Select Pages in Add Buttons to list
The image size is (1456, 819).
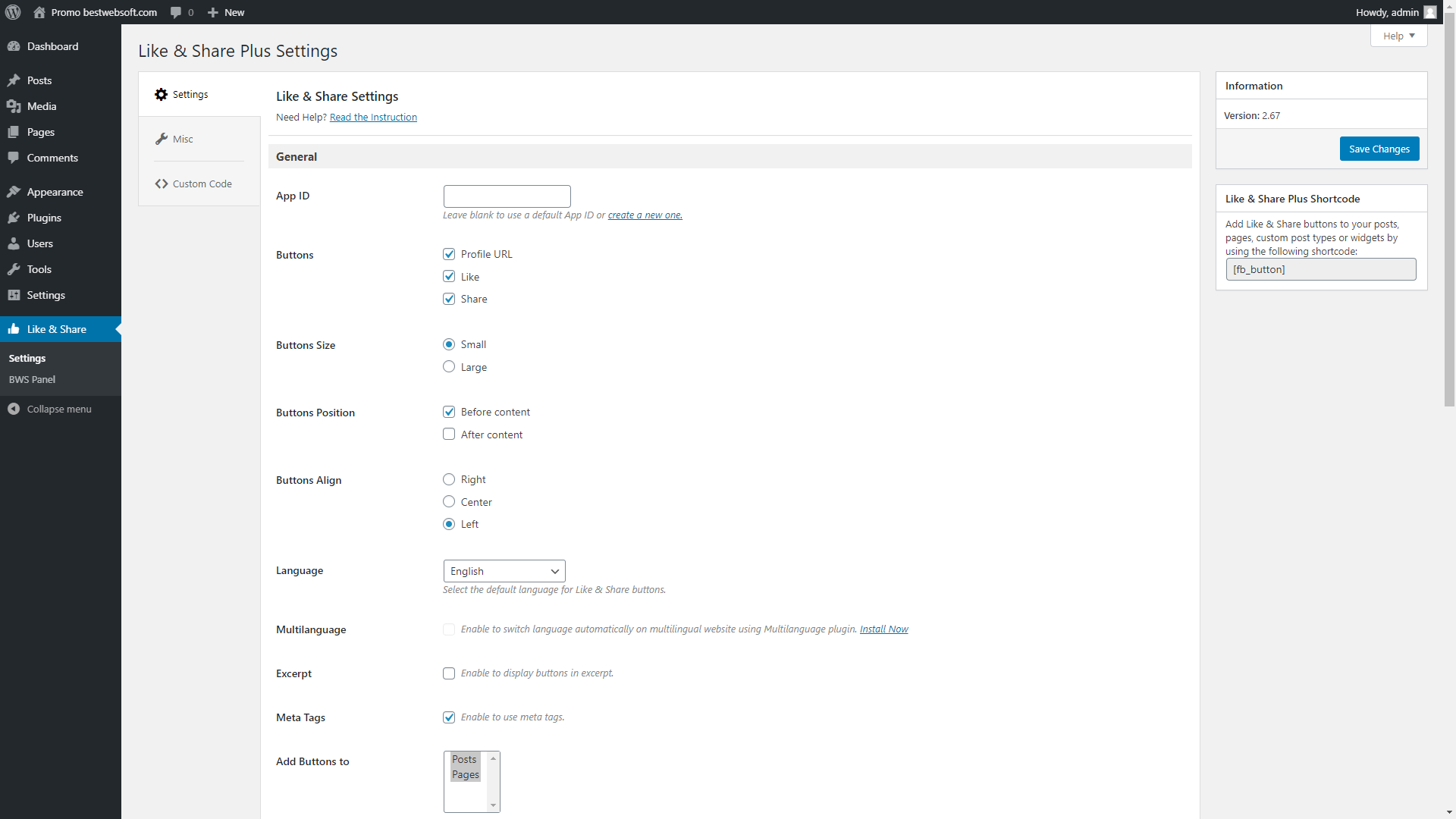[x=466, y=774]
